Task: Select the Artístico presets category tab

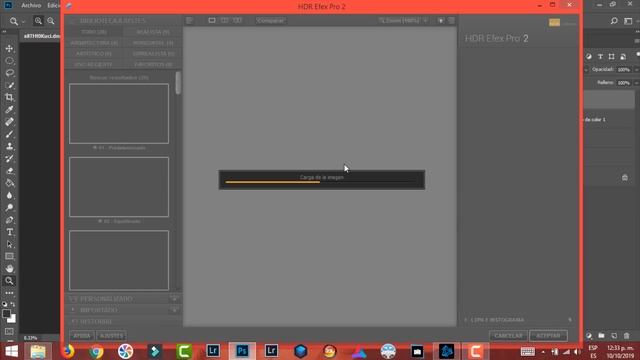Action: pyautogui.click(x=94, y=53)
